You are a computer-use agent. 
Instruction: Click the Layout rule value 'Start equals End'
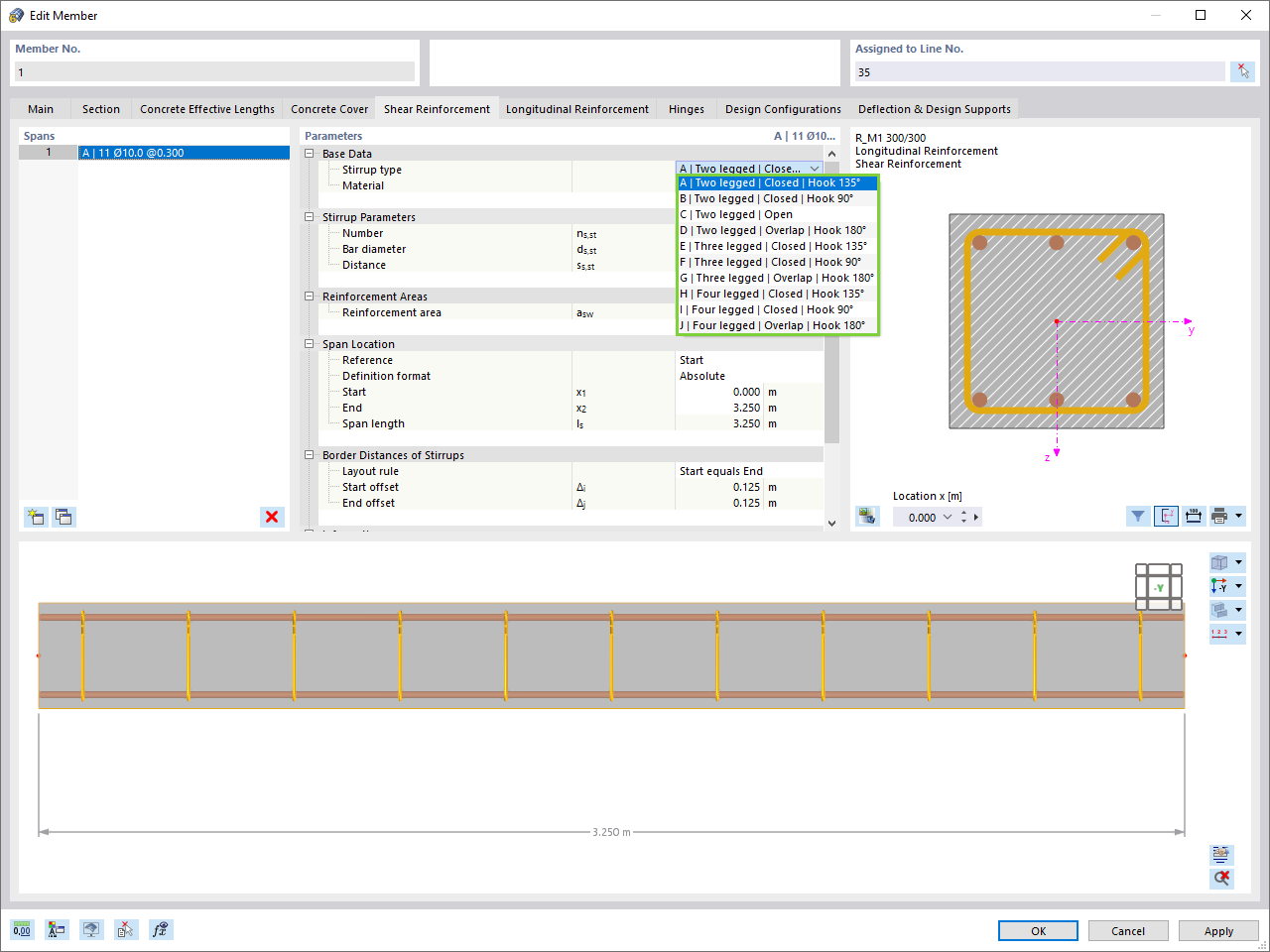749,471
